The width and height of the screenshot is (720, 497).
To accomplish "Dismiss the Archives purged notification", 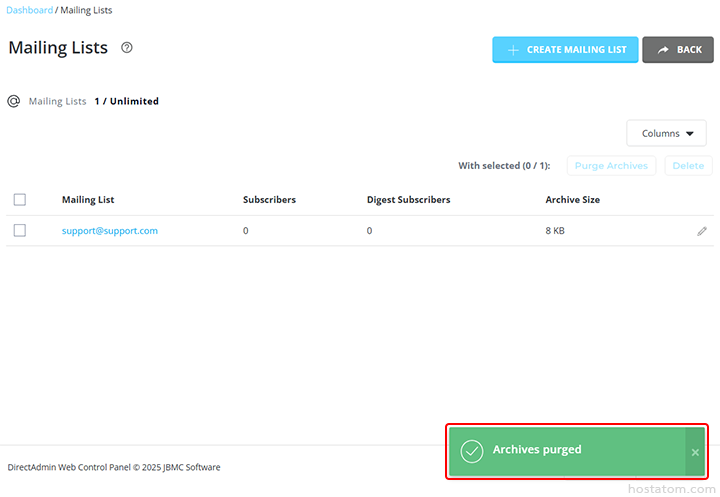I will (695, 452).
